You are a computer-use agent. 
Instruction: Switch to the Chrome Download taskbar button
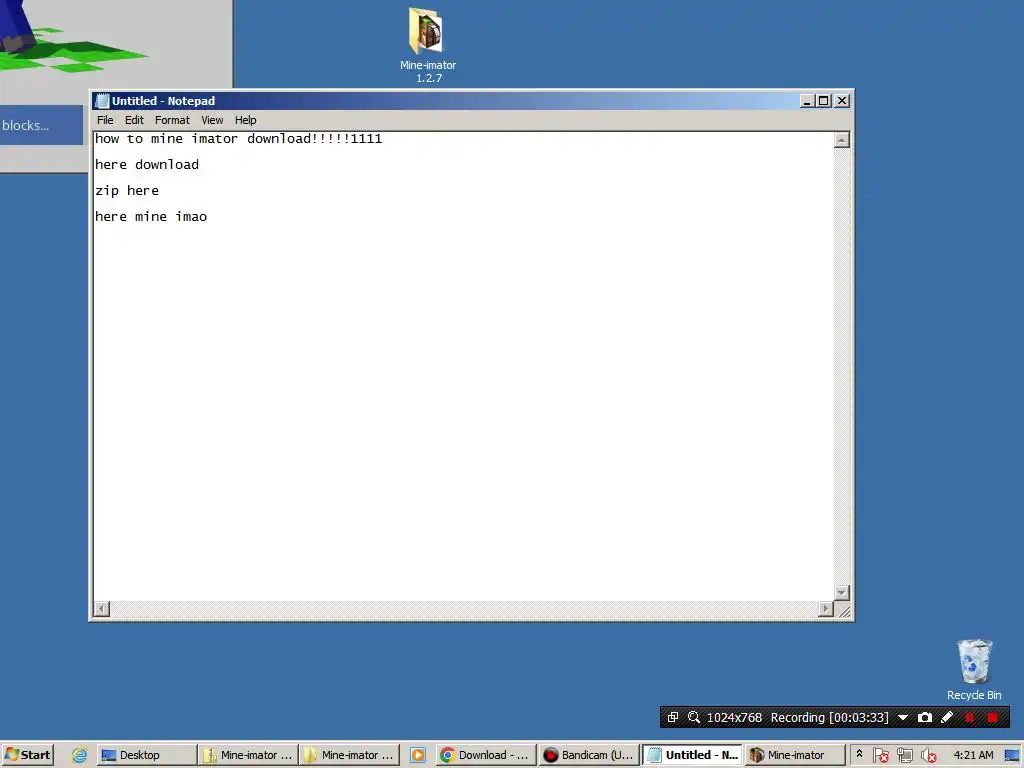(486, 755)
